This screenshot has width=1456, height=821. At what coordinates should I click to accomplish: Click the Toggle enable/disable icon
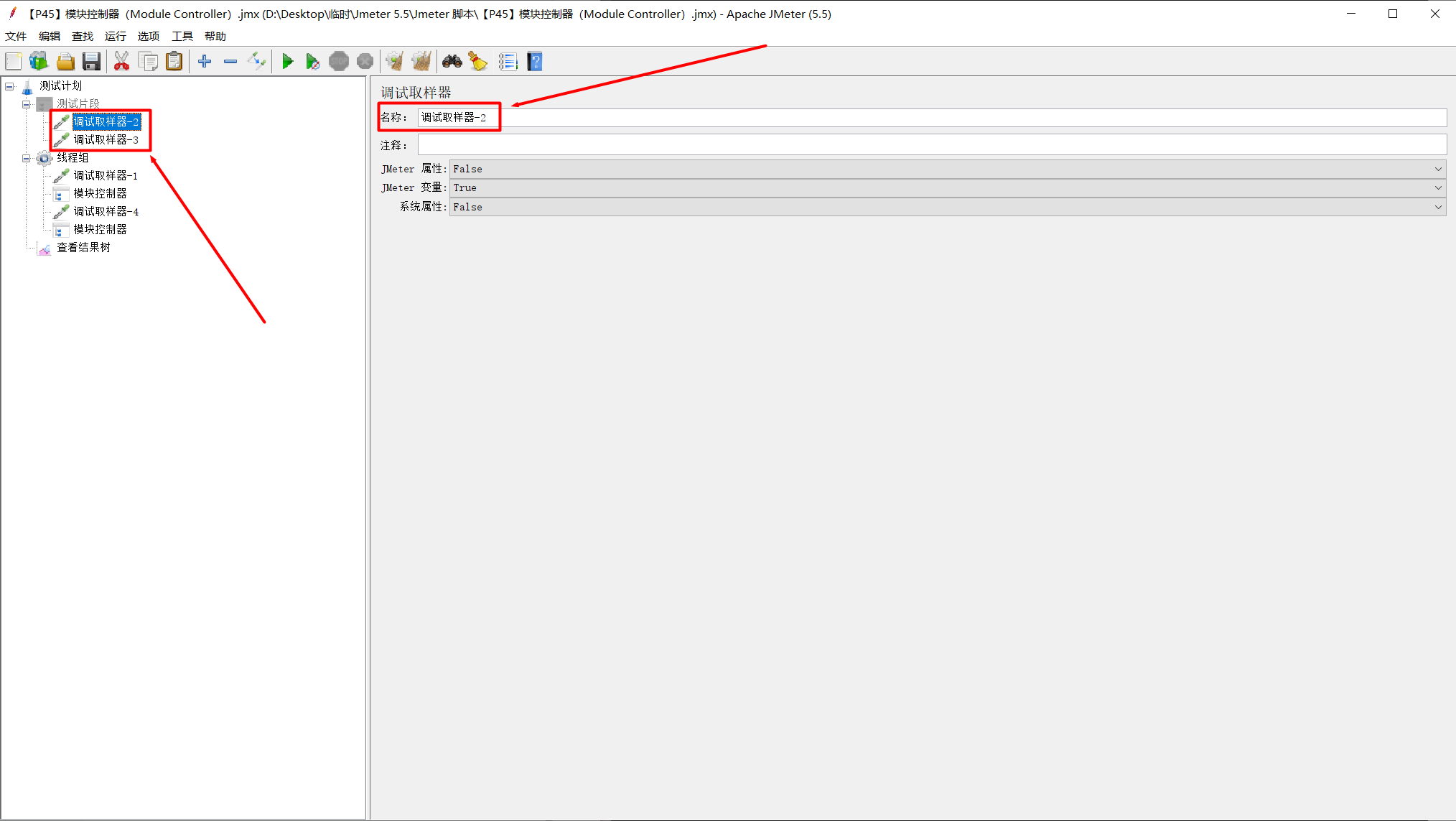pos(256,62)
